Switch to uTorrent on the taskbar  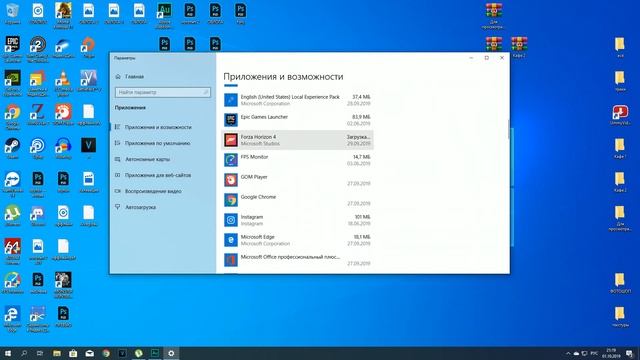138,353
